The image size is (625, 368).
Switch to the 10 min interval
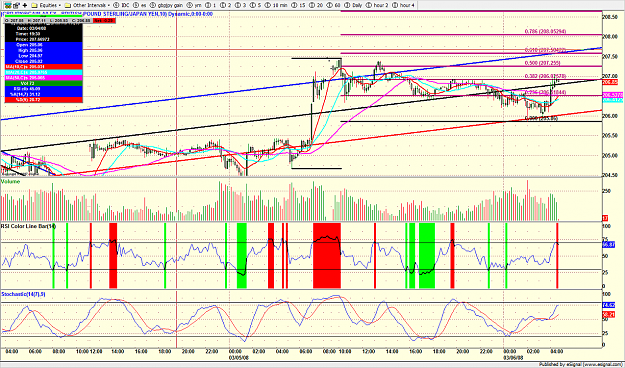pyautogui.click(x=276, y=5)
